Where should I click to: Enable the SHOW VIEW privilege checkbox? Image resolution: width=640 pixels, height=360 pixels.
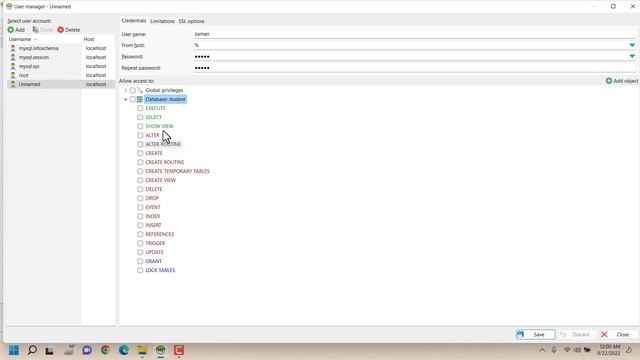tap(140, 126)
